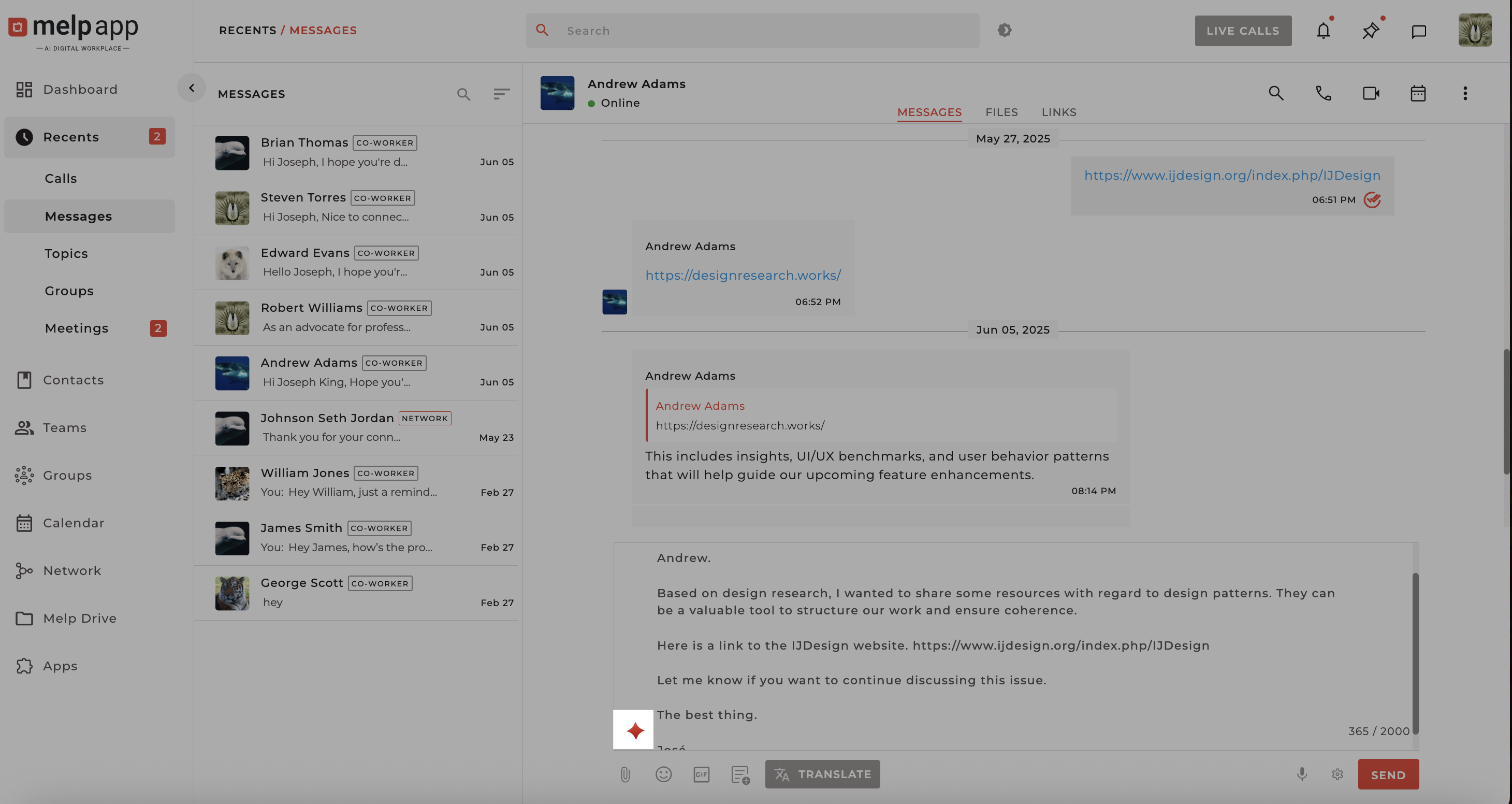Open the messages list sort filter

coord(501,94)
